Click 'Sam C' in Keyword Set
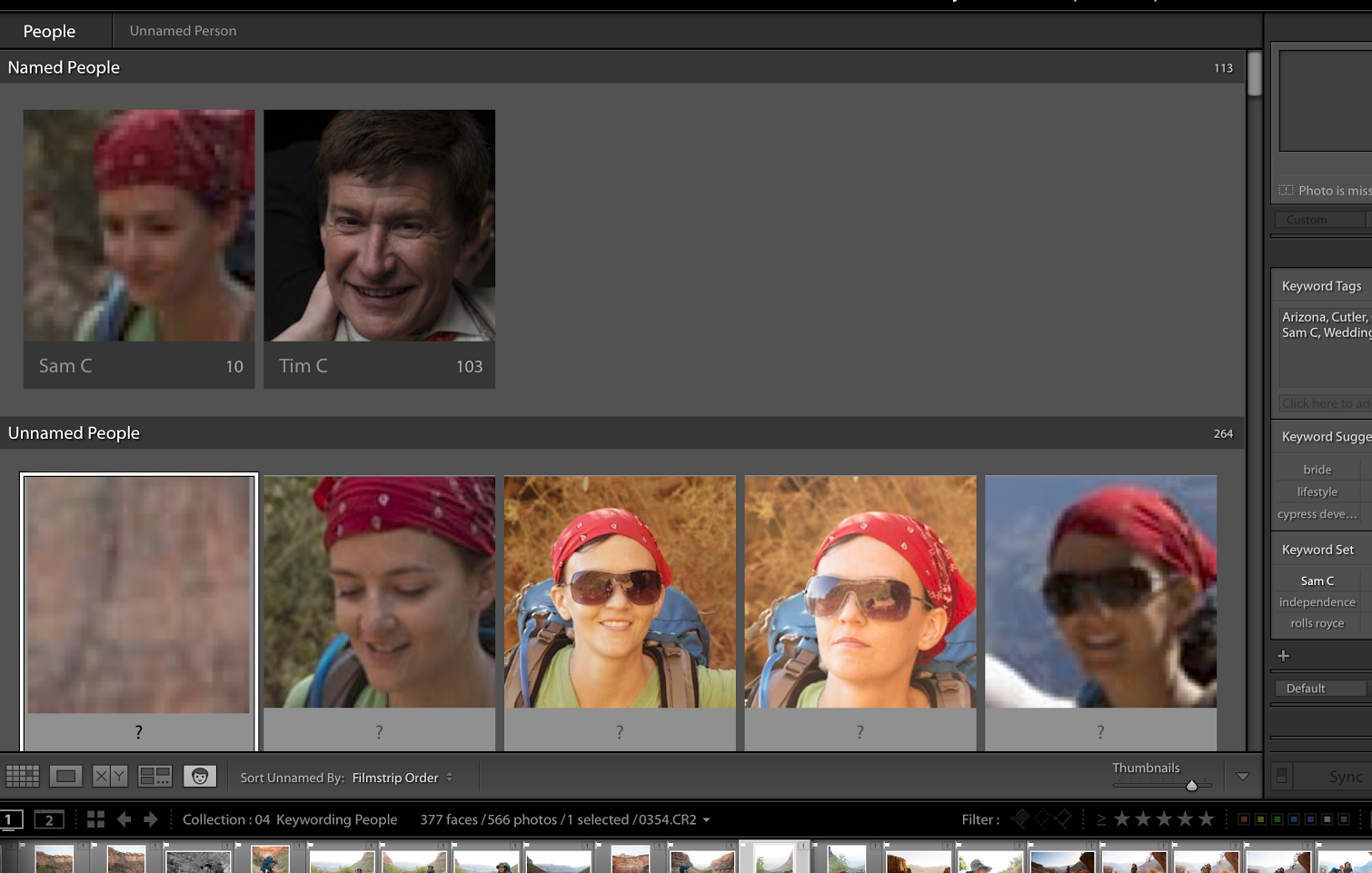The height and width of the screenshot is (873, 1372). click(1317, 580)
